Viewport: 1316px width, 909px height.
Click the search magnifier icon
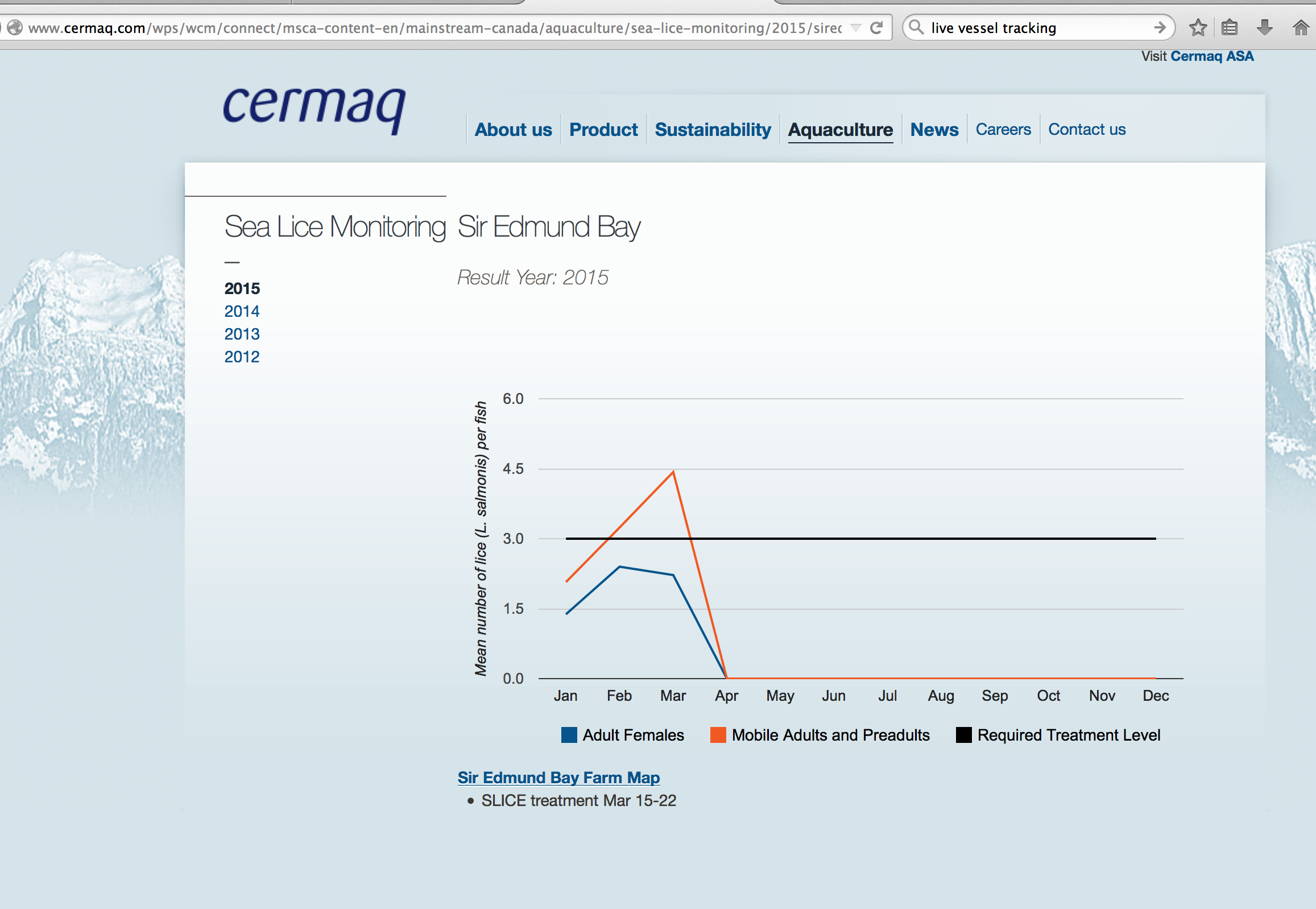916,27
